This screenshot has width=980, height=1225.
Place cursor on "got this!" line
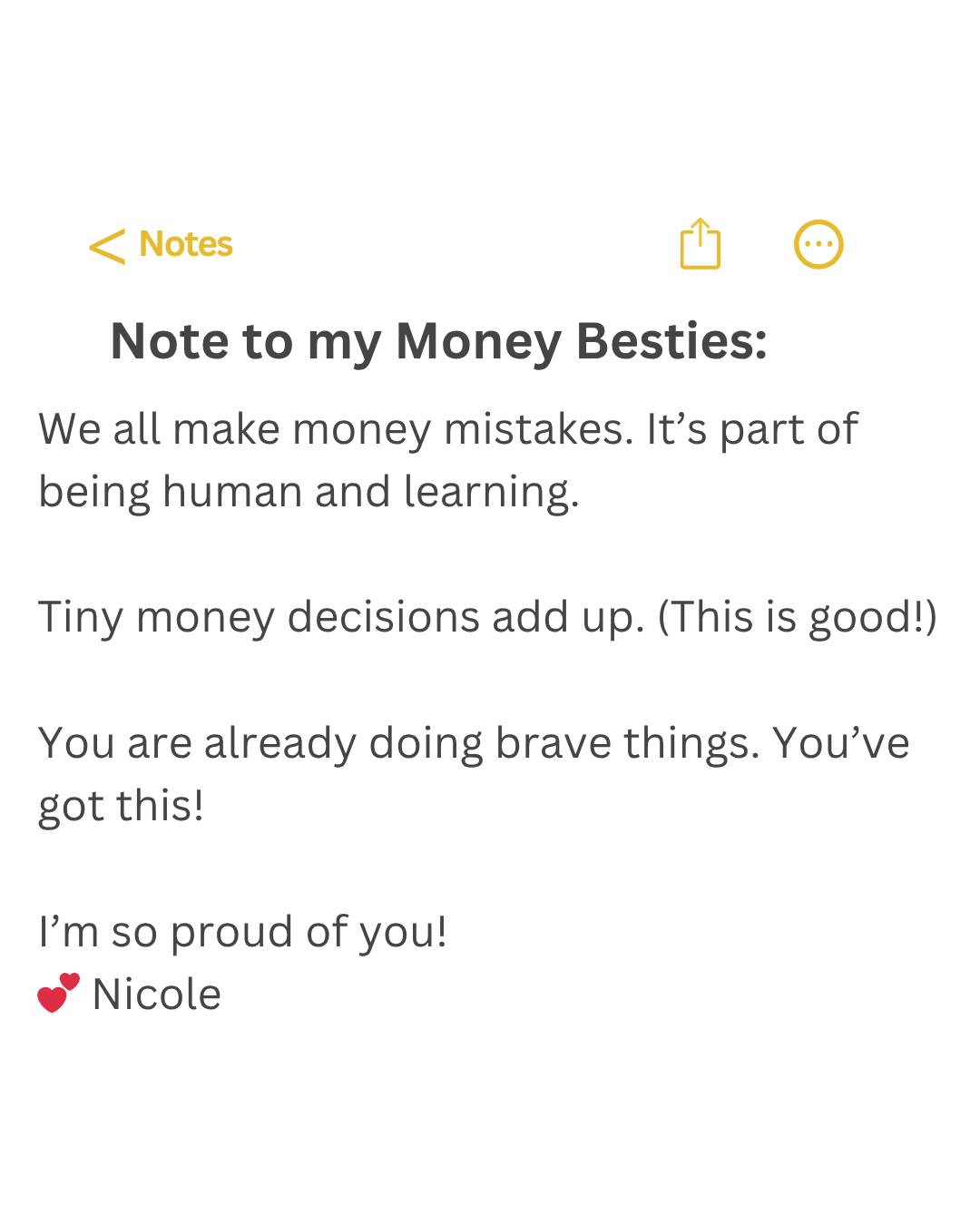click(x=121, y=806)
